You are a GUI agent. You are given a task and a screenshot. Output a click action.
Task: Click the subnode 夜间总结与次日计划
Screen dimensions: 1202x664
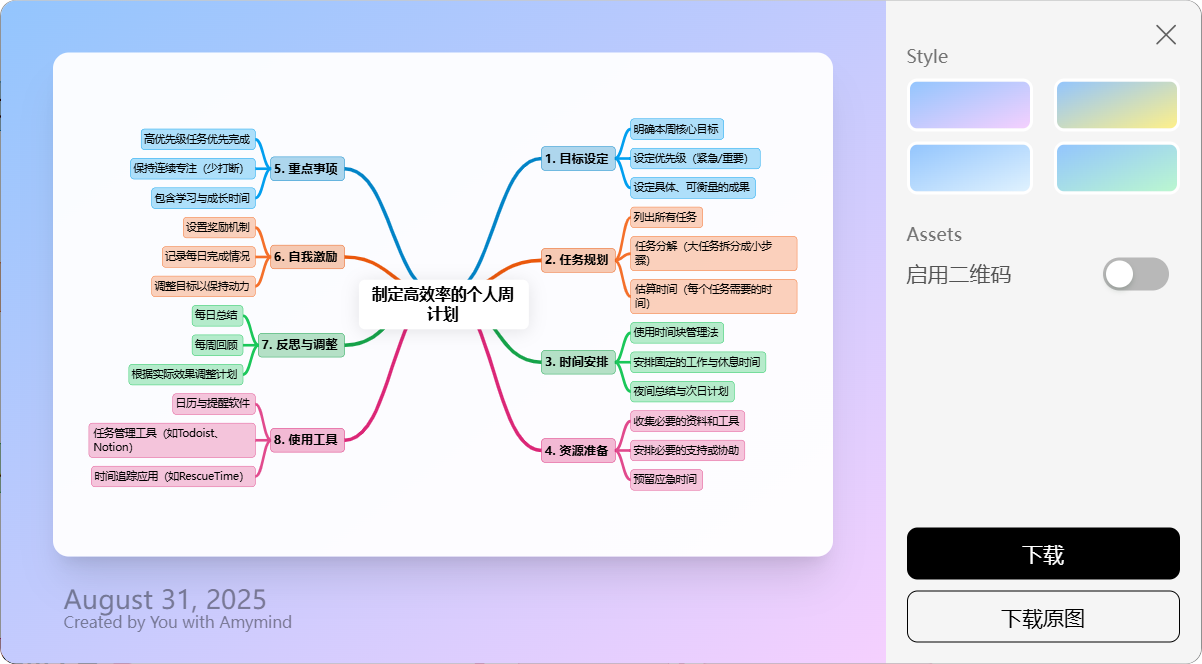[682, 391]
